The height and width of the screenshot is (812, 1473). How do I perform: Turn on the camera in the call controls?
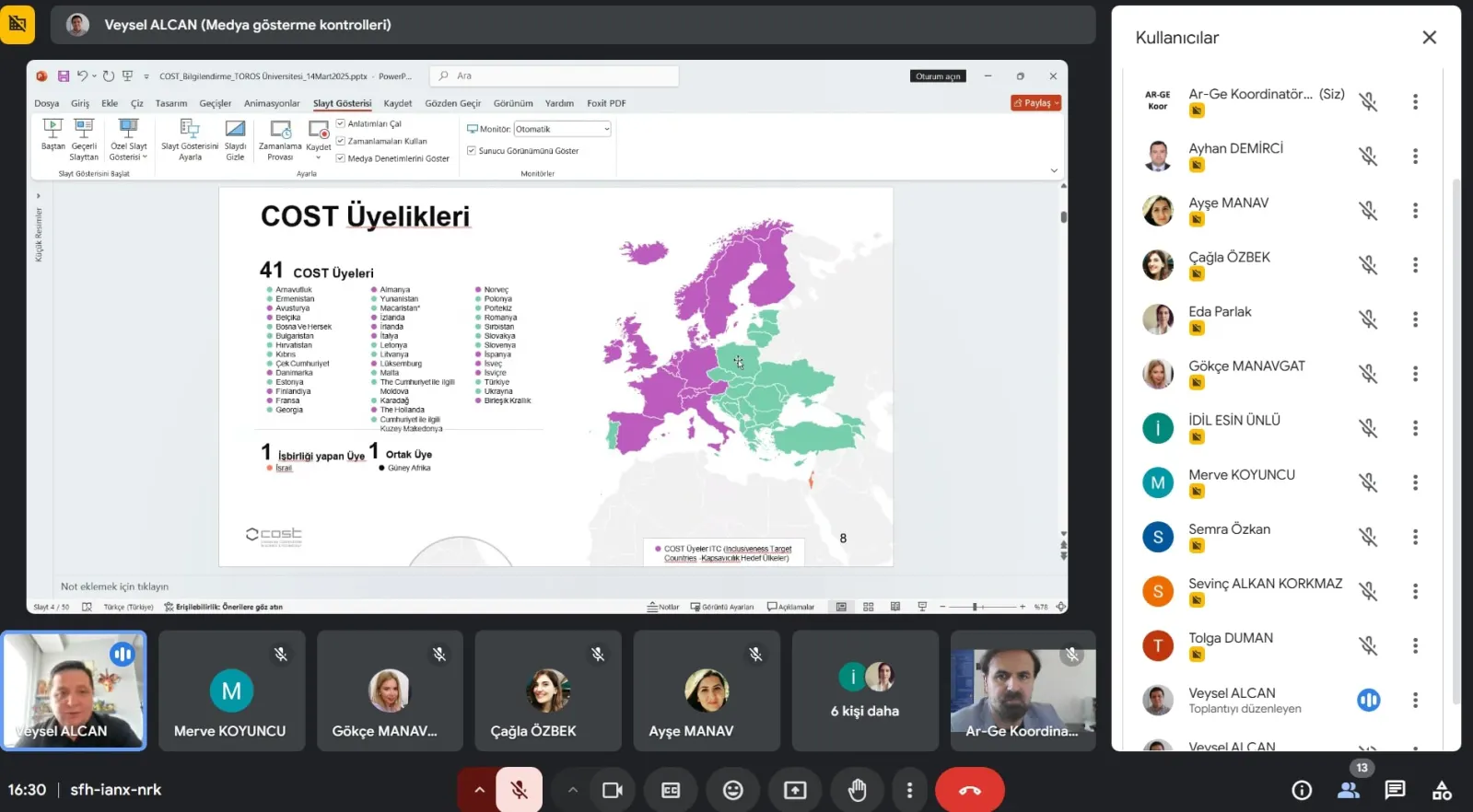pyautogui.click(x=613, y=790)
